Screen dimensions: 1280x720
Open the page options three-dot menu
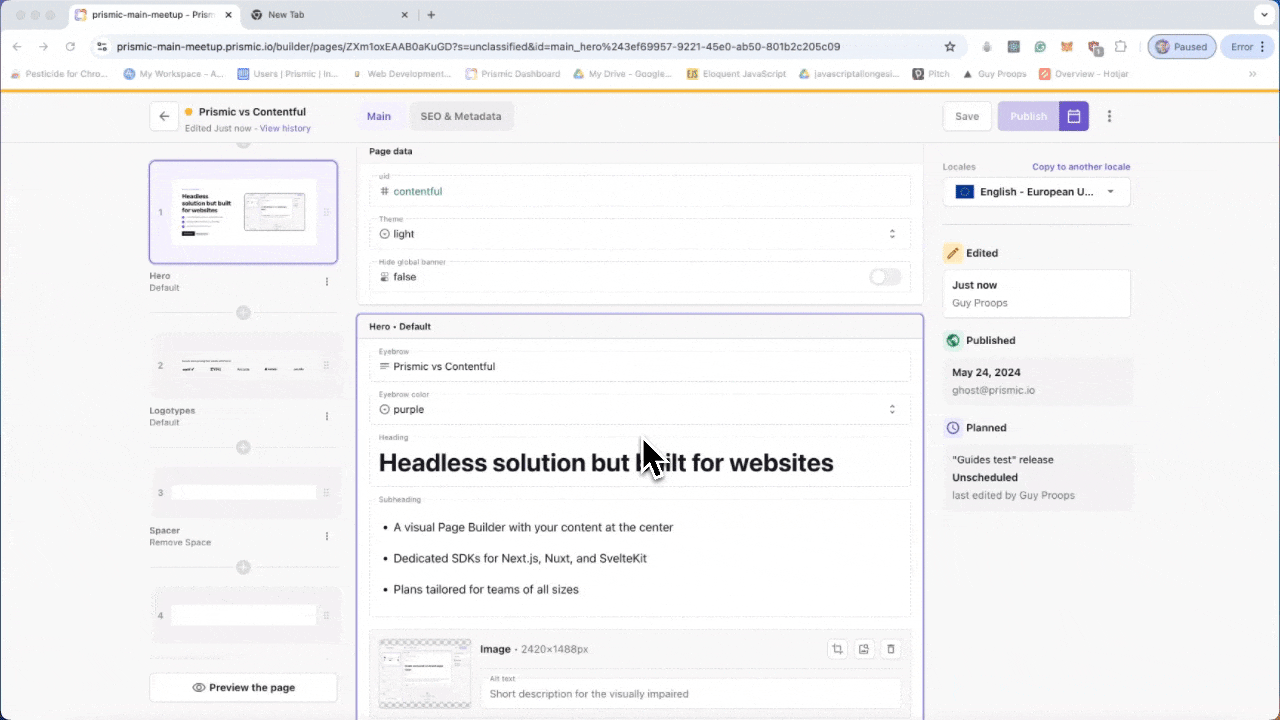(1109, 116)
